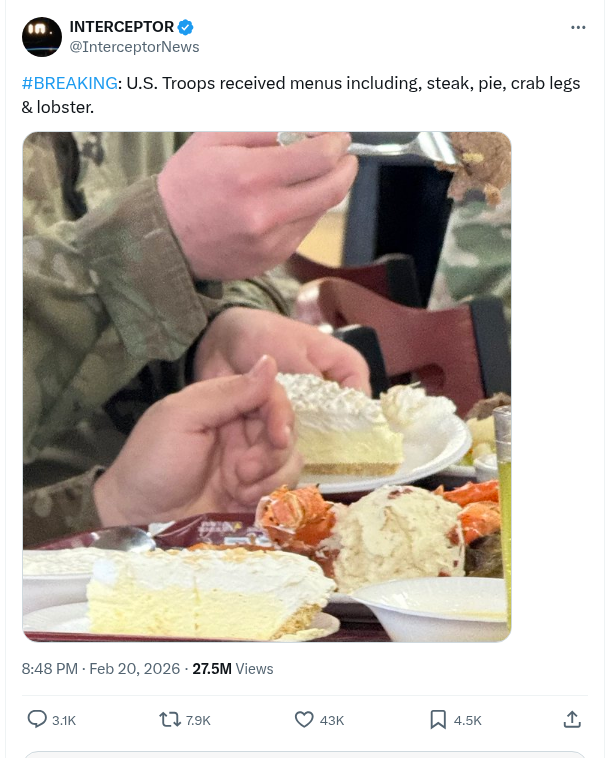Screen dimensions: 608x758
Task: Bookmark the post with the bookmark icon
Action: pos(438,720)
